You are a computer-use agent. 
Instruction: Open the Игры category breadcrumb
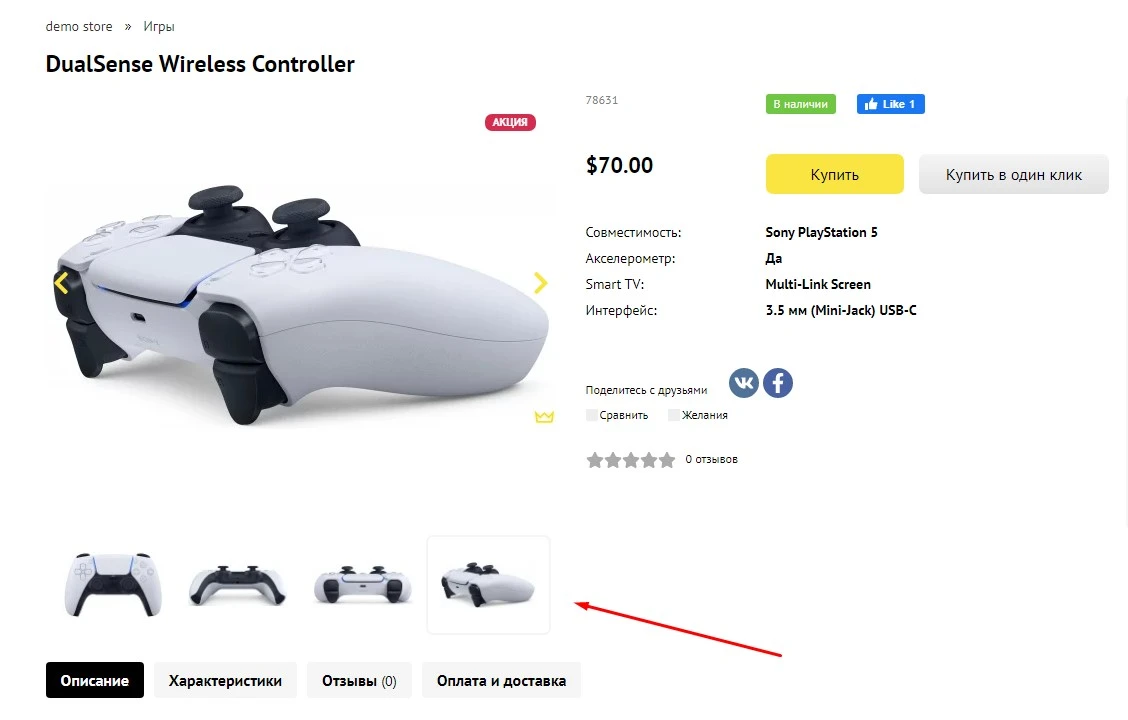[159, 27]
